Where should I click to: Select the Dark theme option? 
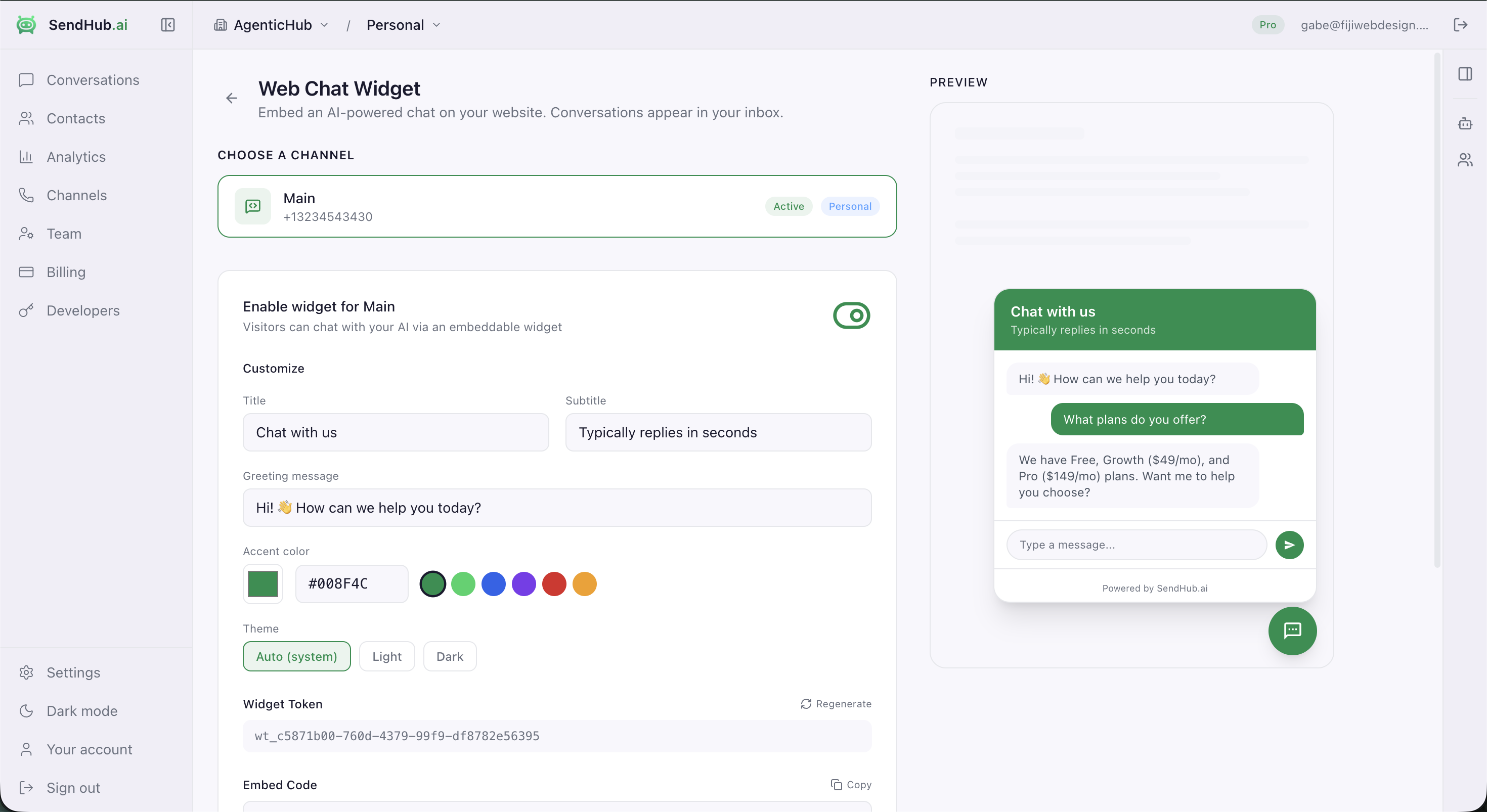450,656
